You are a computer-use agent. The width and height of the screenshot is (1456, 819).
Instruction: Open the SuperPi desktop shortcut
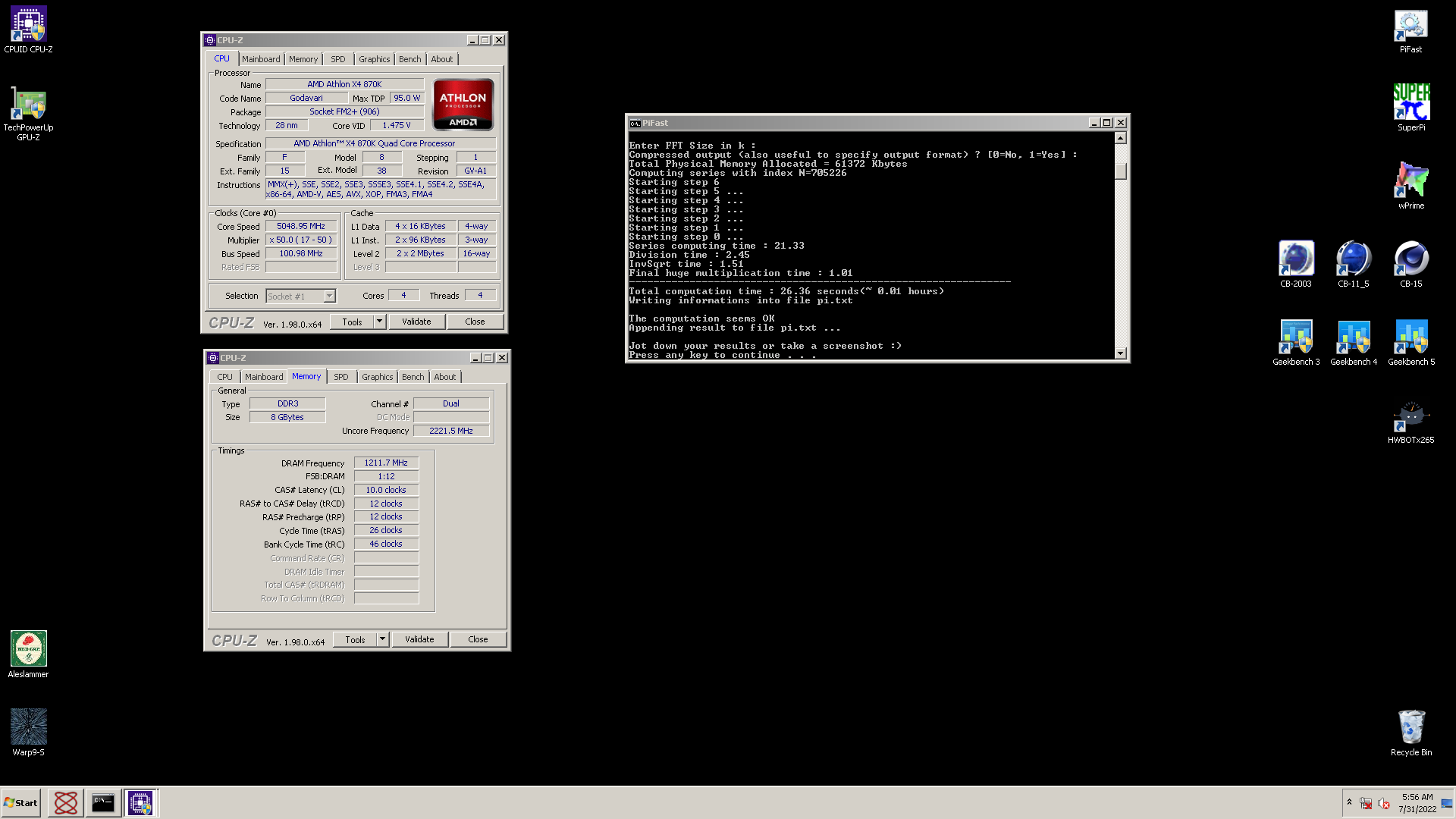(1410, 108)
